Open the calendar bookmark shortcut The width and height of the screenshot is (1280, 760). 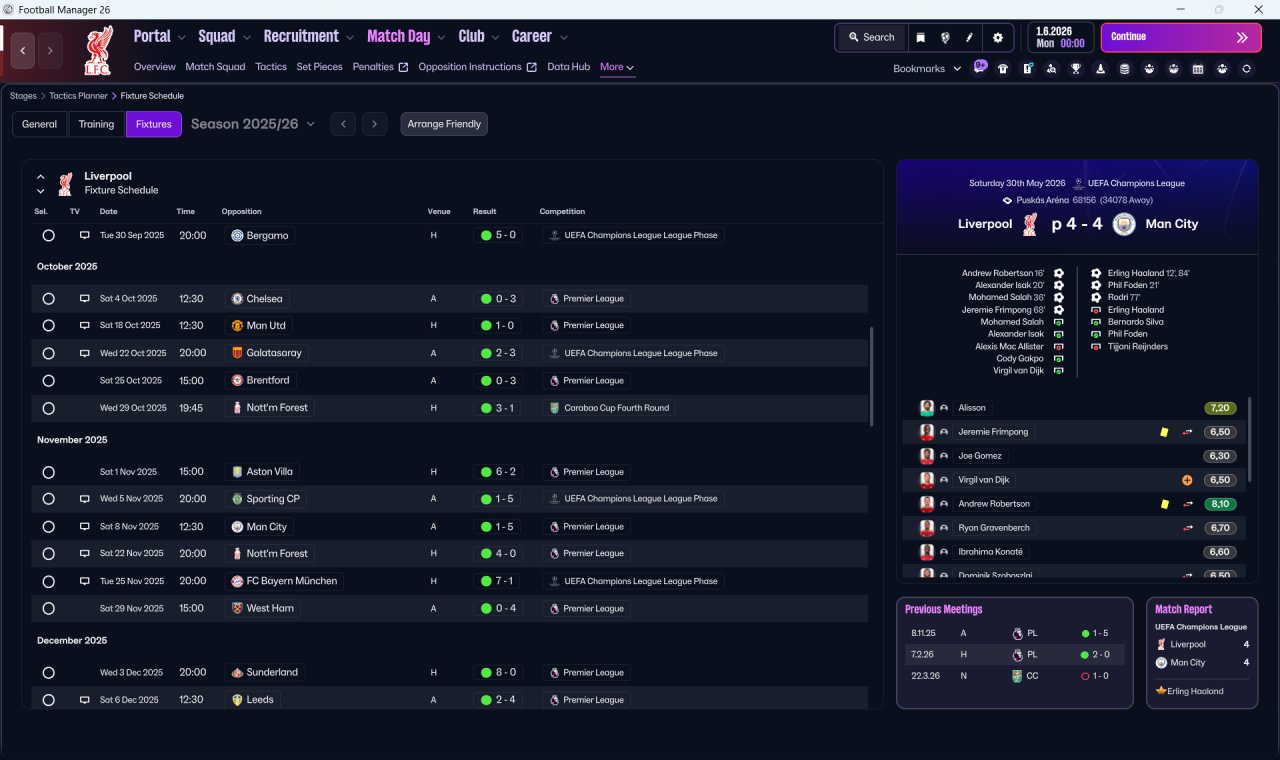[x=1198, y=69]
